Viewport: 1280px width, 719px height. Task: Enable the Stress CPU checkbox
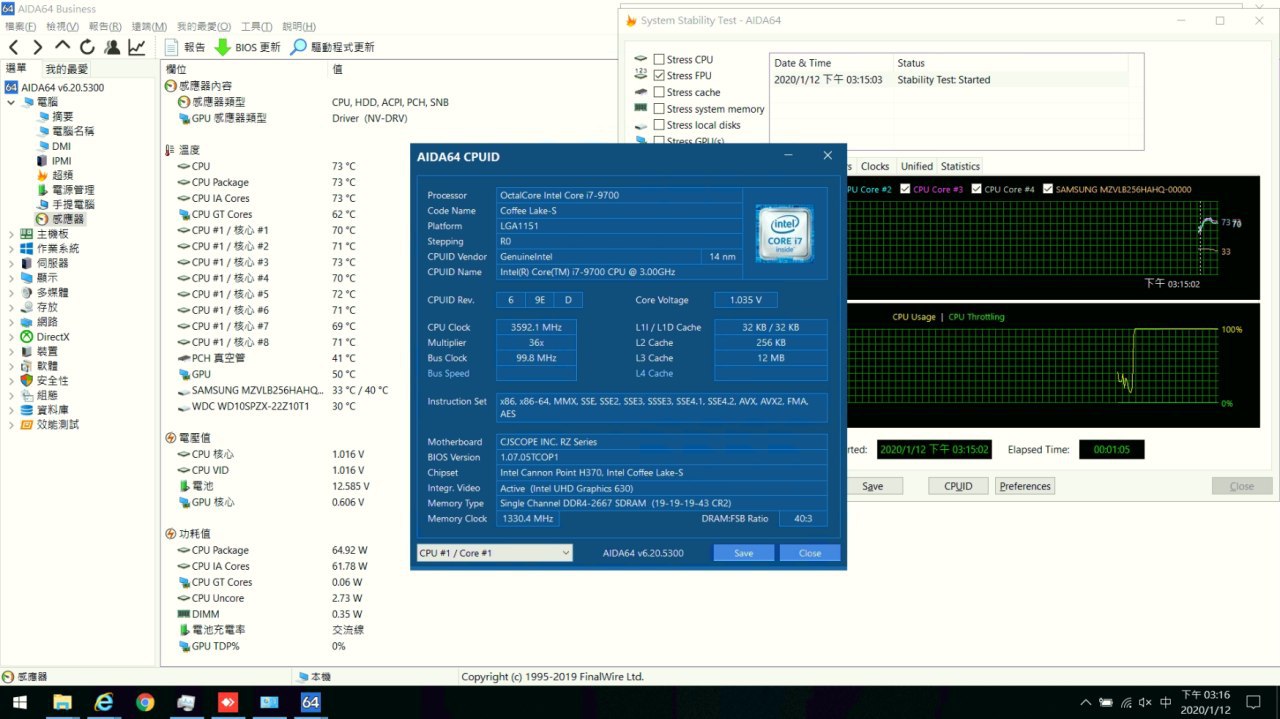(x=659, y=60)
